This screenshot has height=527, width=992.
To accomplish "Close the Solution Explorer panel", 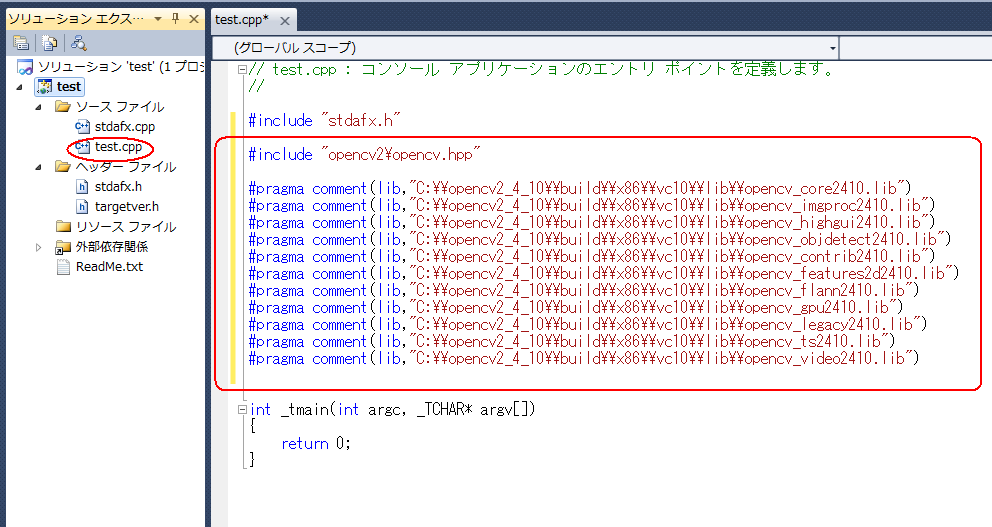I will [194, 19].
